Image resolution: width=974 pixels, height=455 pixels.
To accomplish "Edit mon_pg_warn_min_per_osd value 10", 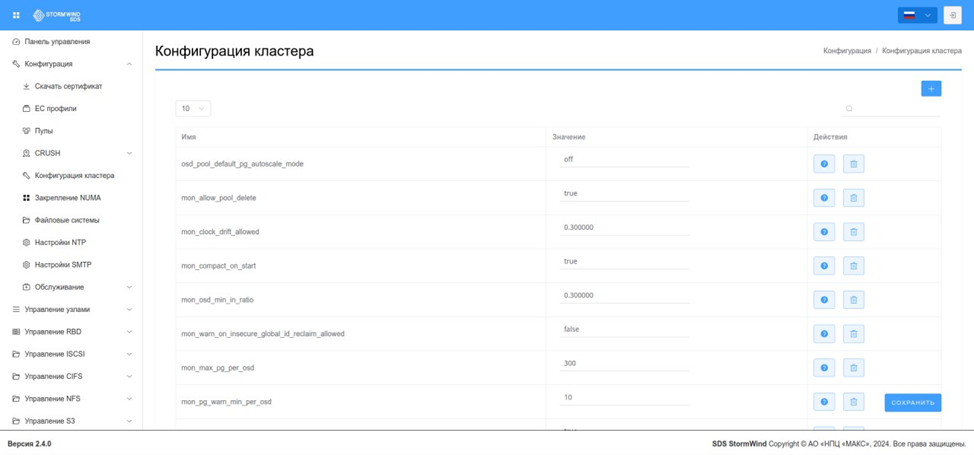I will tap(624, 397).
